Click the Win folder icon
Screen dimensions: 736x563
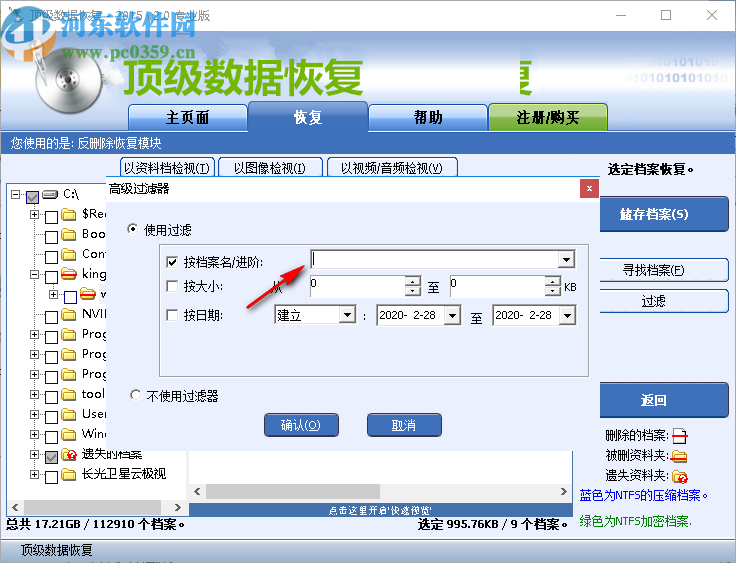point(69,434)
